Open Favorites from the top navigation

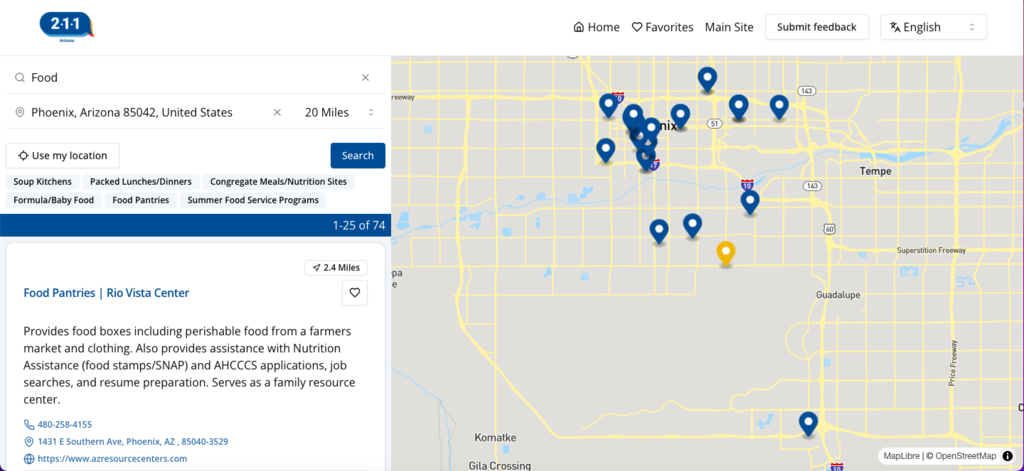[x=662, y=27]
